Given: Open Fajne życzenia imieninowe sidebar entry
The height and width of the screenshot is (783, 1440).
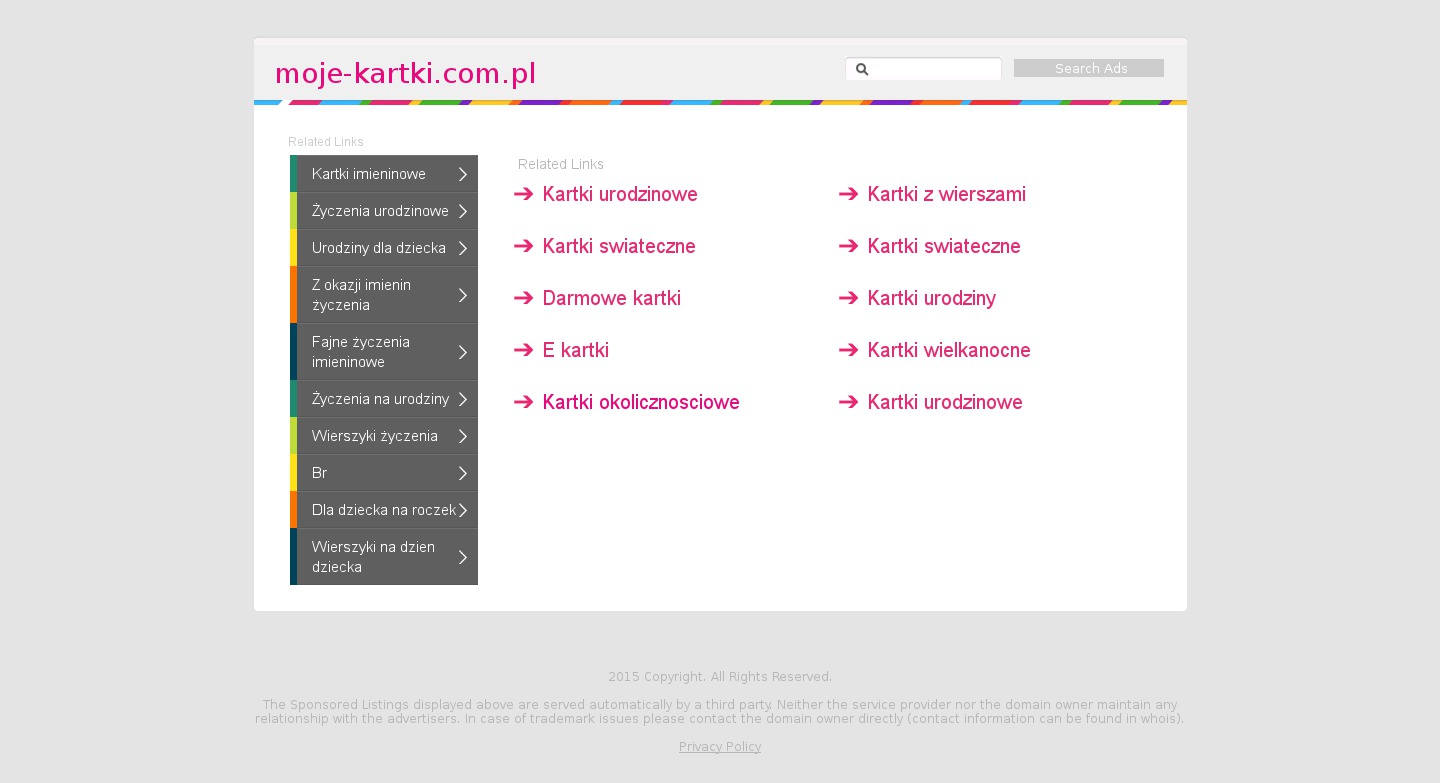Looking at the screenshot, I should tap(360, 352).
